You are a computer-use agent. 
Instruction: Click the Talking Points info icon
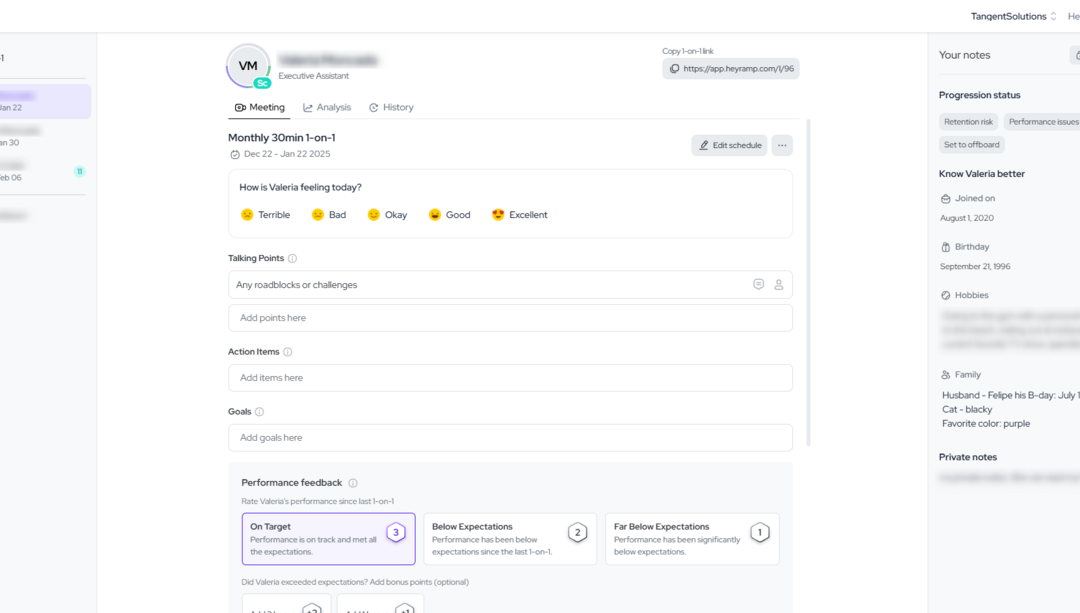293,259
